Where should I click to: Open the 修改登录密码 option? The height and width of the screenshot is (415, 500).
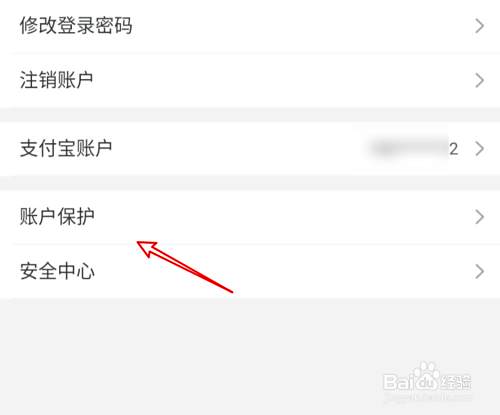click(x=250, y=26)
